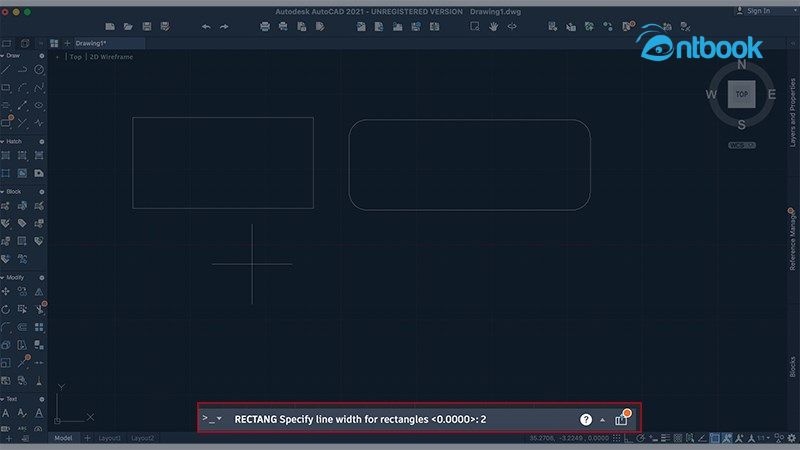Open Modify panel settings gear
Image resolution: width=800 pixels, height=450 pixels.
(x=42, y=278)
